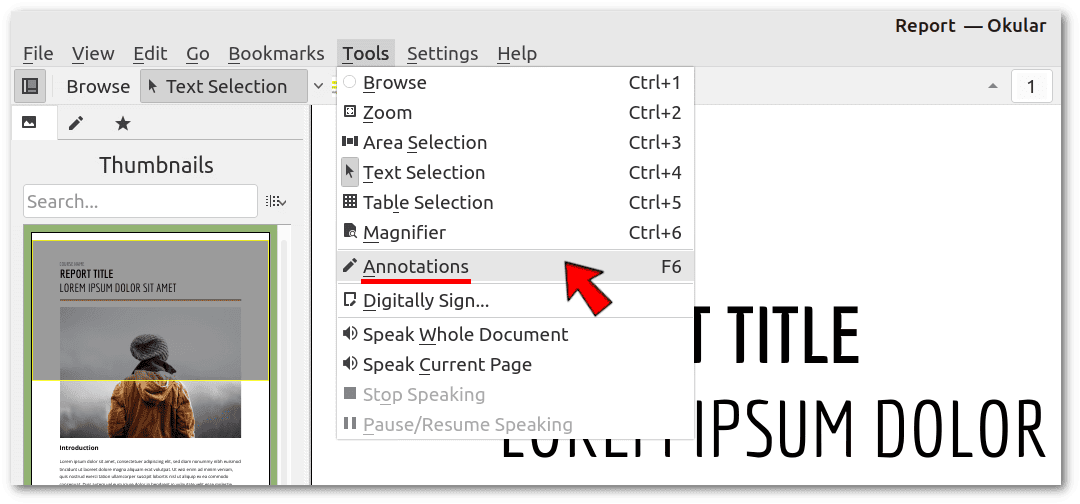1080x504 pixels.
Task: Choose Area Selection in Tools menu
Action: 424,143
